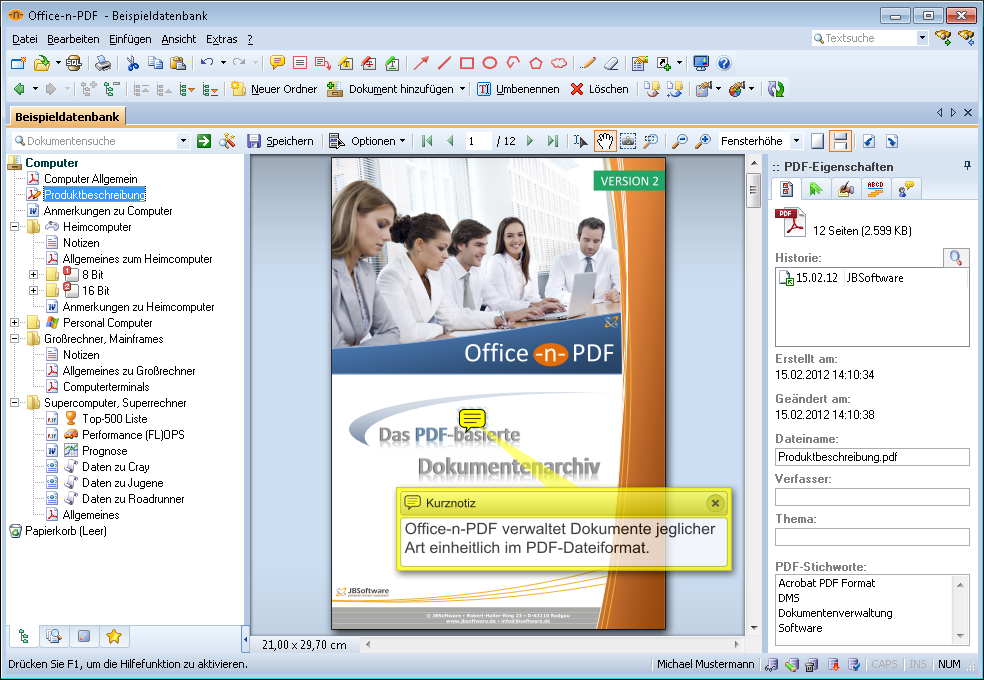The image size is (984, 680).
Task: Click the magnifier icon next to Historie
Action: click(955, 257)
